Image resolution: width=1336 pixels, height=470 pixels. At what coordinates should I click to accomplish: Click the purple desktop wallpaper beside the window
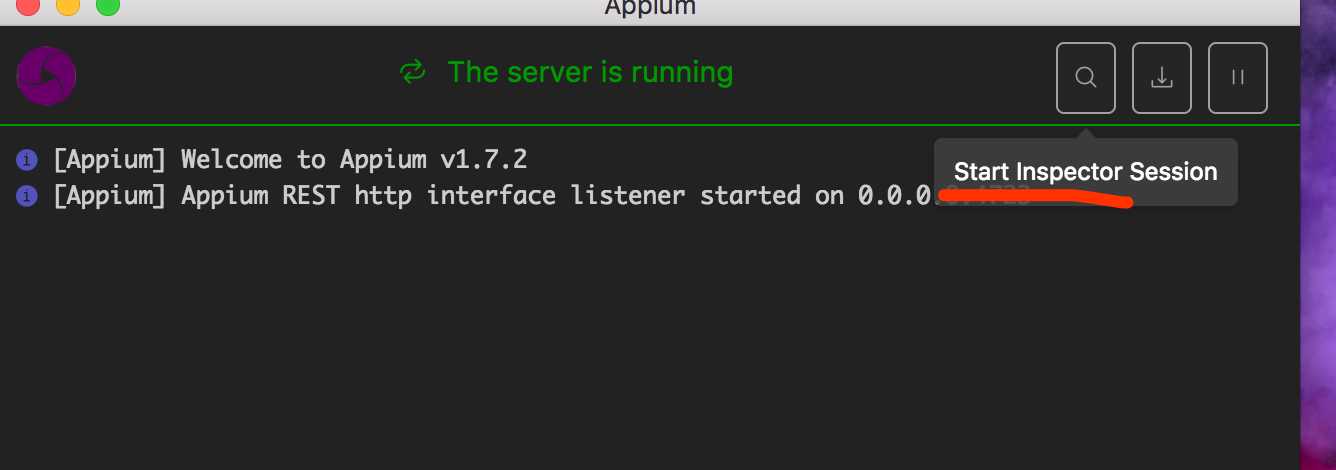pos(1318,235)
